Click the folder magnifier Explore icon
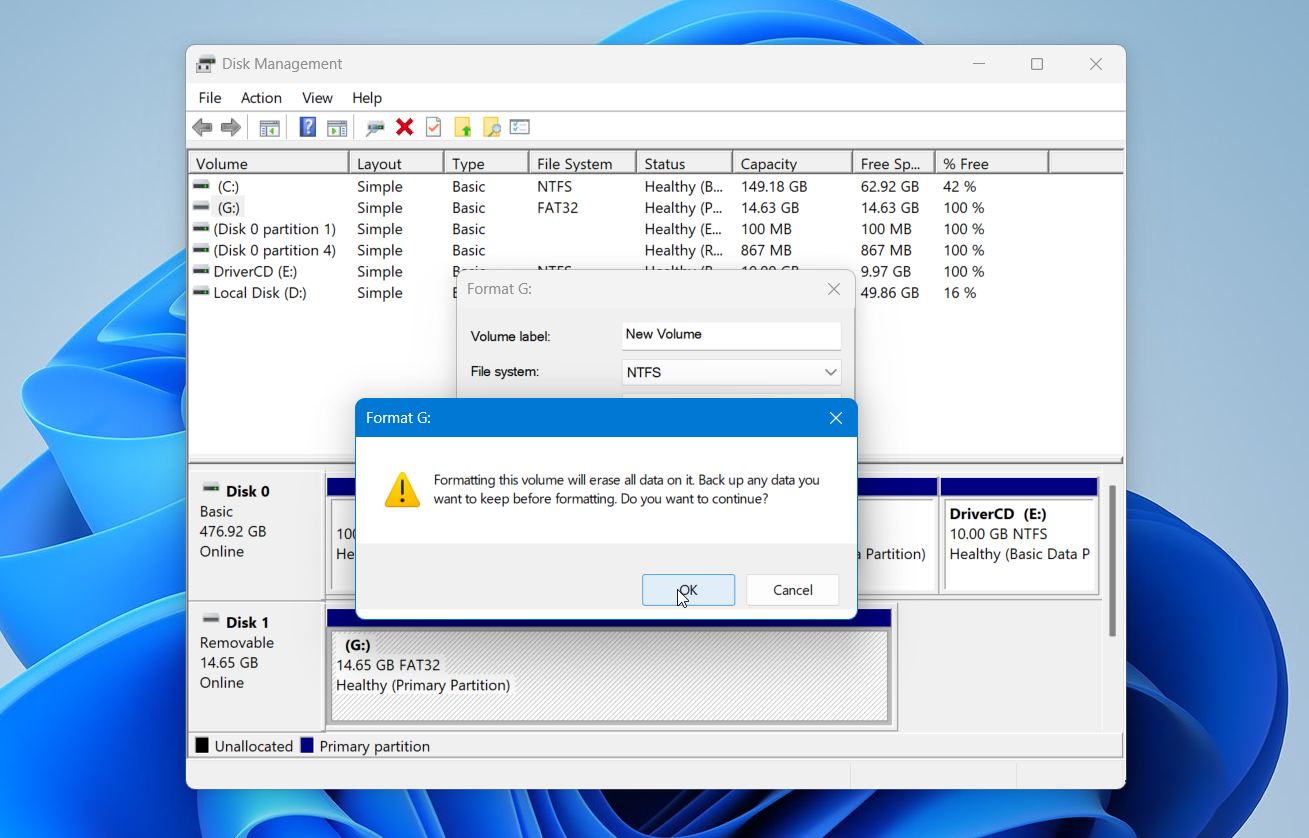Viewport: 1309px width, 838px height. (x=491, y=127)
